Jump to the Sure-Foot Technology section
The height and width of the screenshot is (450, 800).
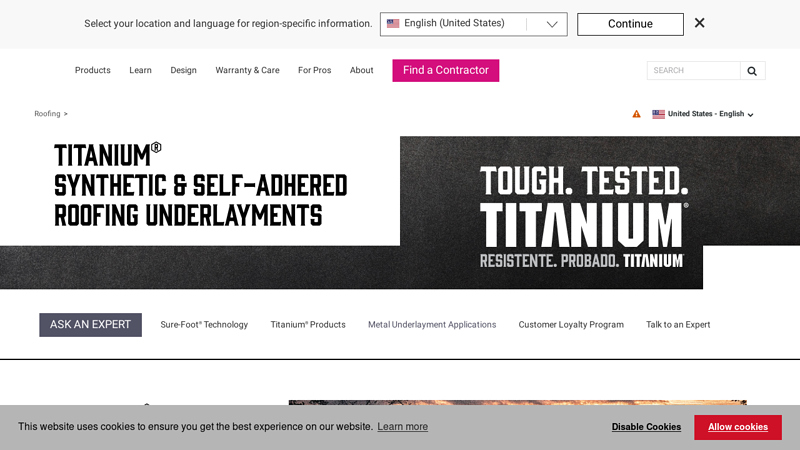point(204,324)
